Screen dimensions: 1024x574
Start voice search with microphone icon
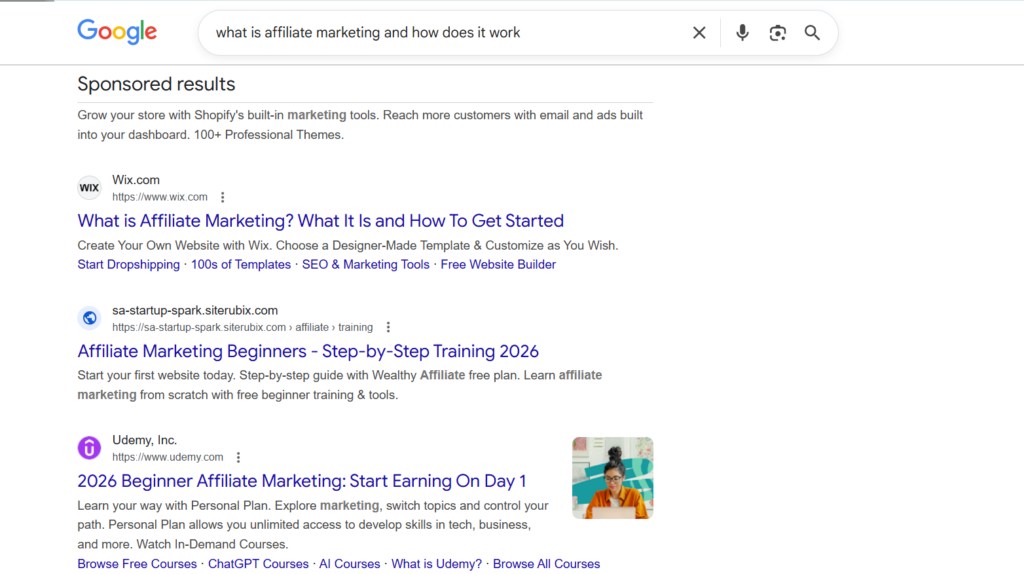tap(742, 33)
